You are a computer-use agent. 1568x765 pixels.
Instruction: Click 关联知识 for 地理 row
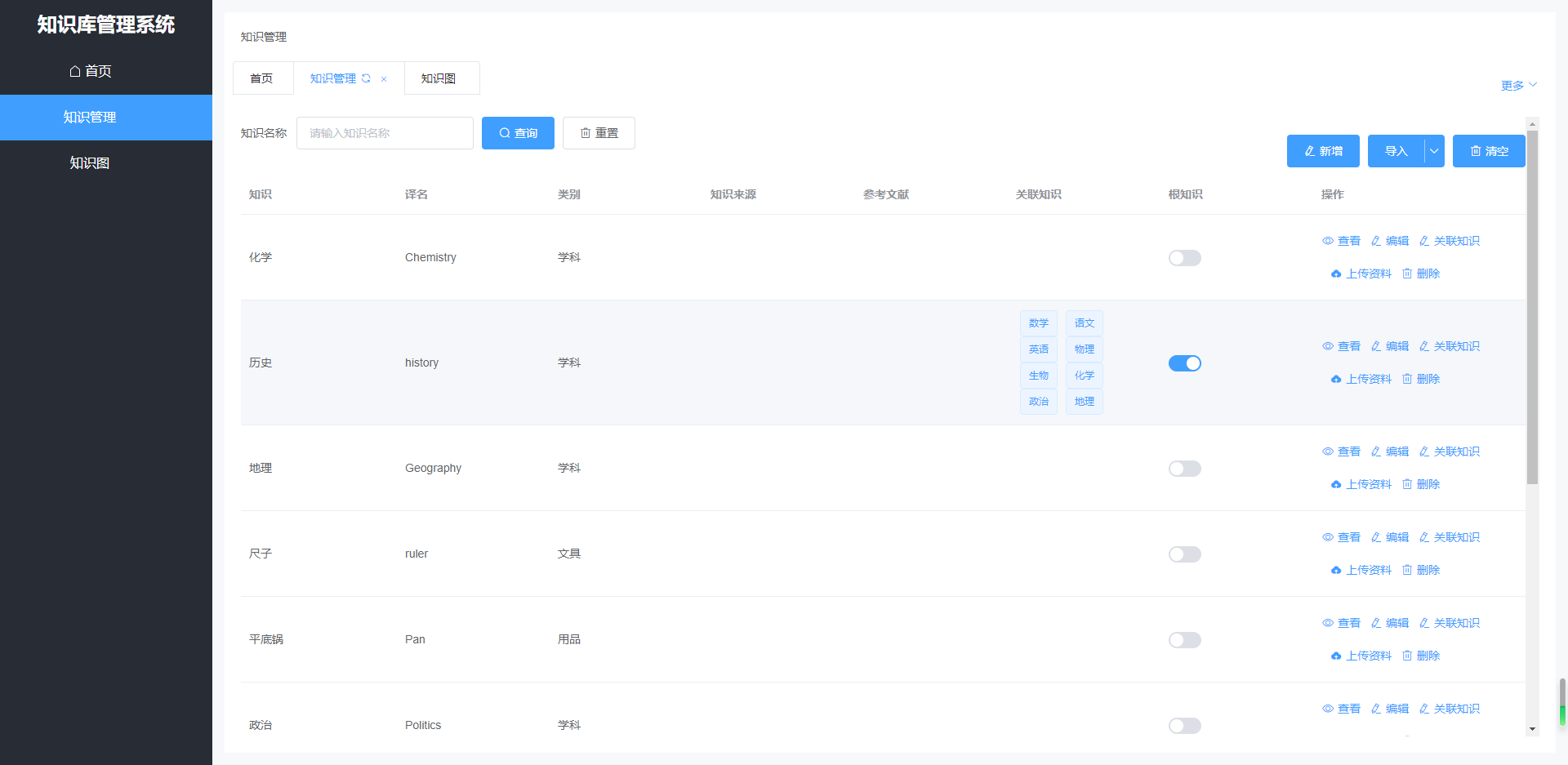click(x=1450, y=451)
